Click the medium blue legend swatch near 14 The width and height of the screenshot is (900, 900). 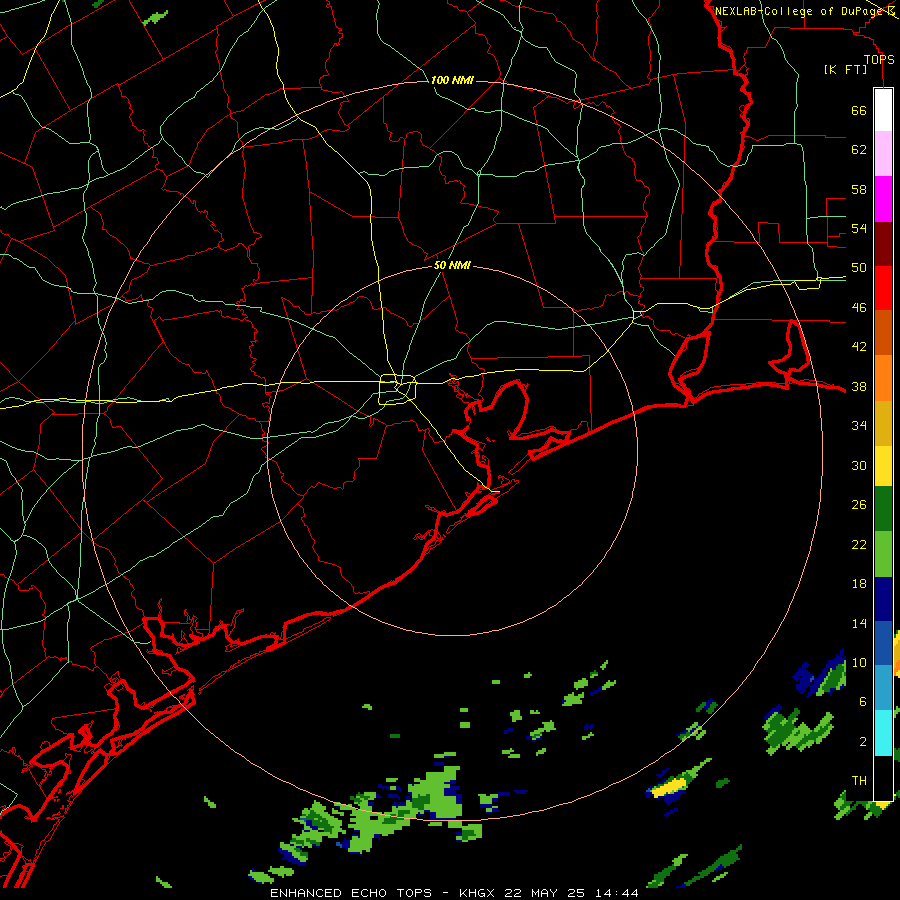tap(883, 643)
